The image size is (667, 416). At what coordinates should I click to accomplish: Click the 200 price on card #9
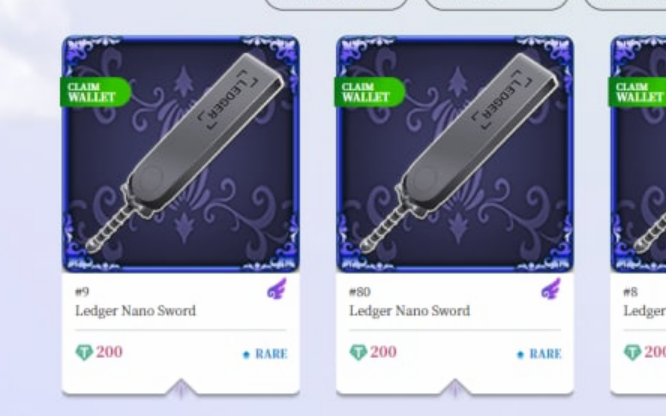point(109,352)
